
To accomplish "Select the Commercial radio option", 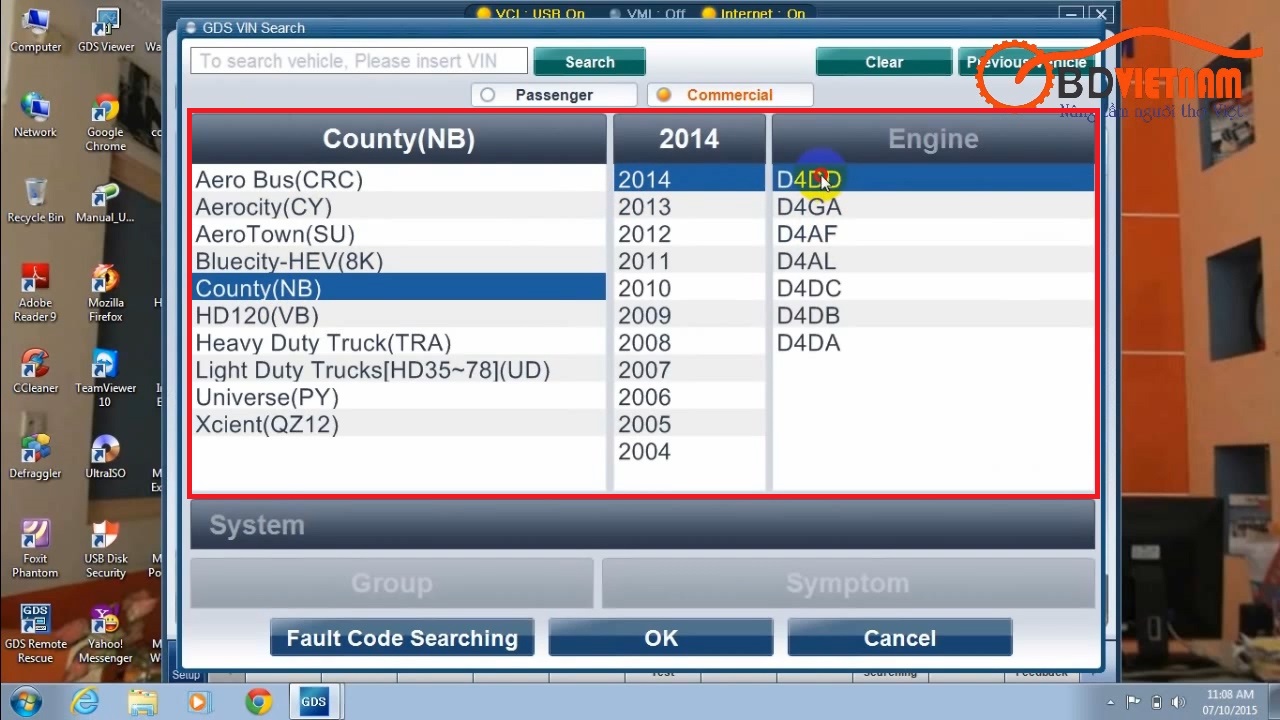I will [x=730, y=95].
